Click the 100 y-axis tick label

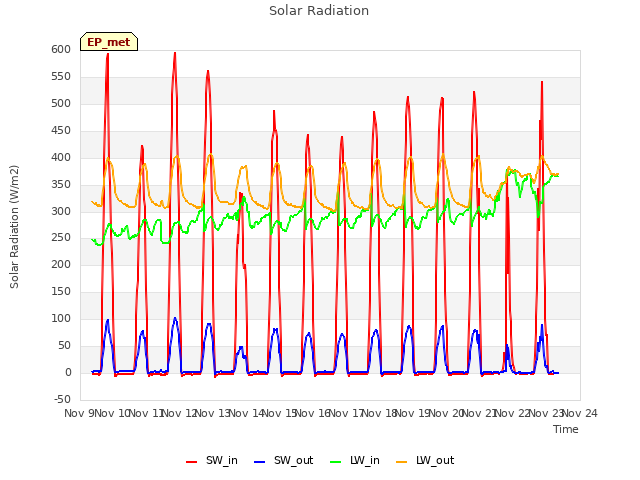pos(61,318)
